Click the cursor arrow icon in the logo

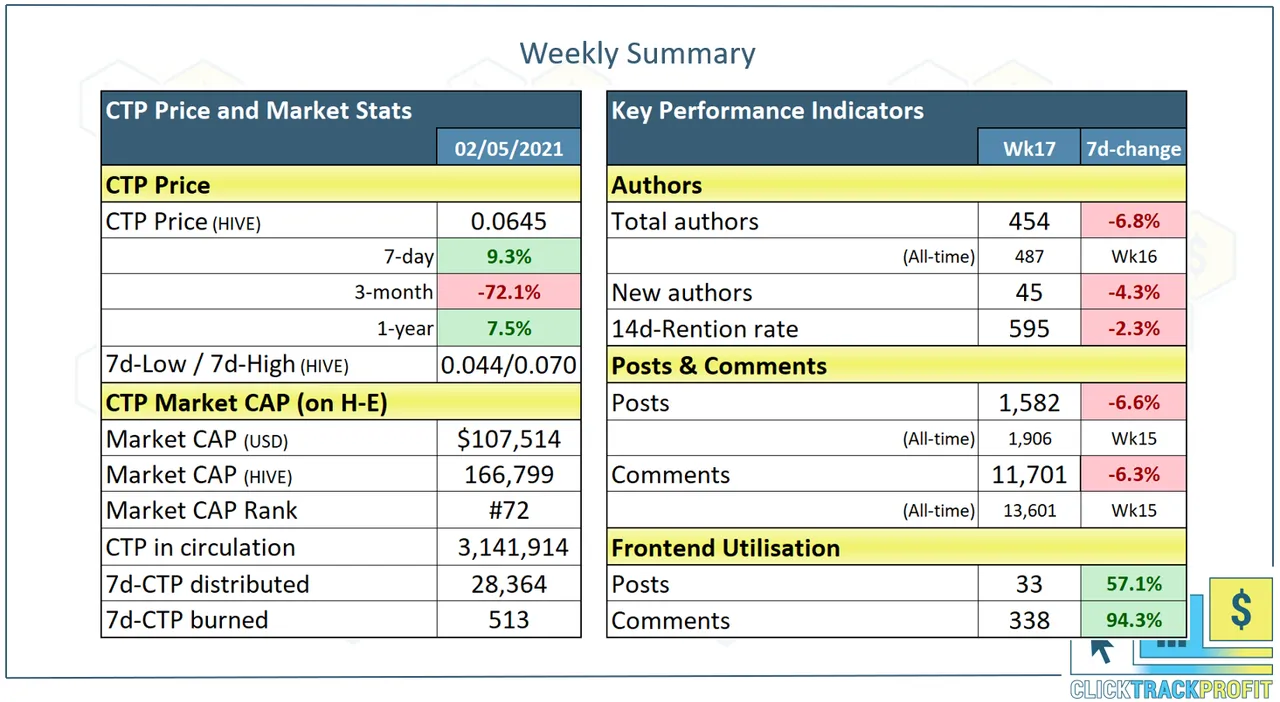tap(1102, 650)
